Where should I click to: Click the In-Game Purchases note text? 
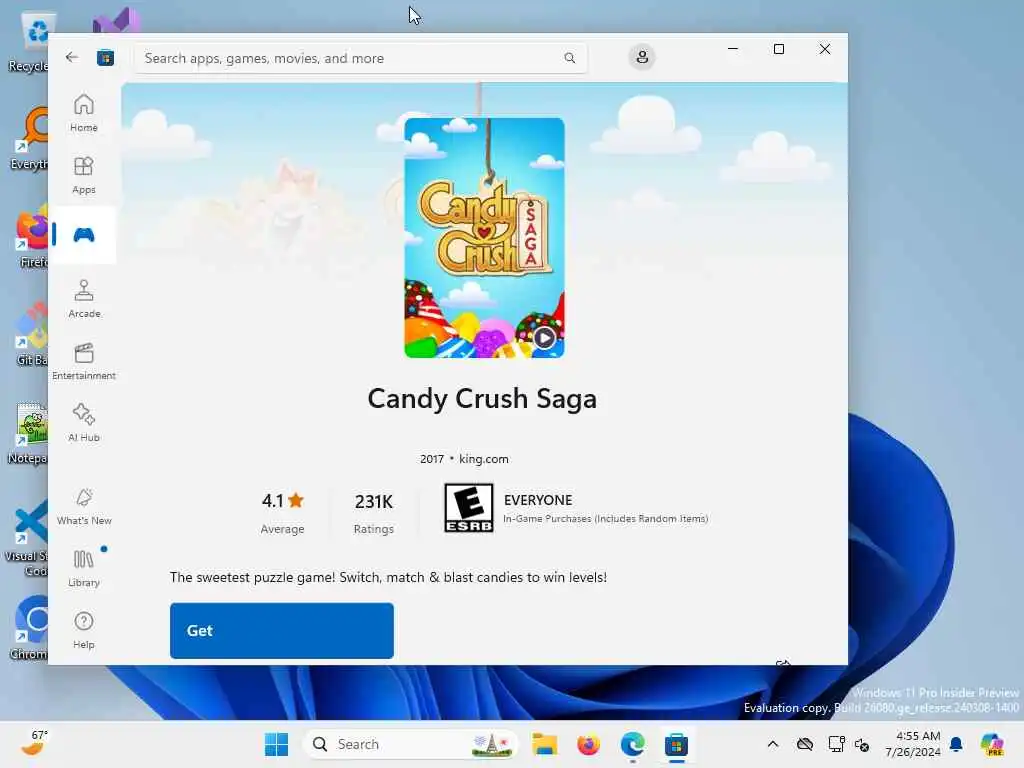[605, 519]
